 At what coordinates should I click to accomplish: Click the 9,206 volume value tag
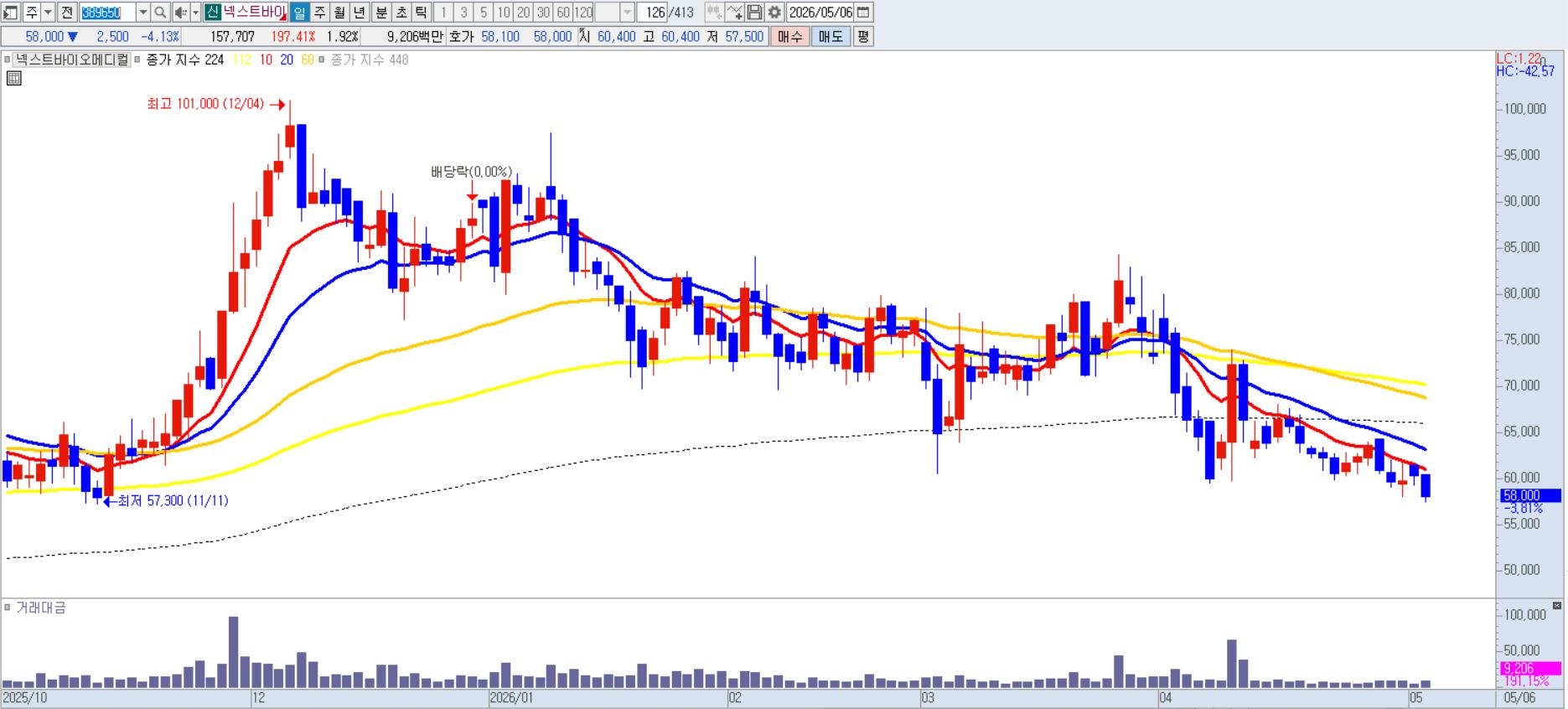click(1529, 669)
